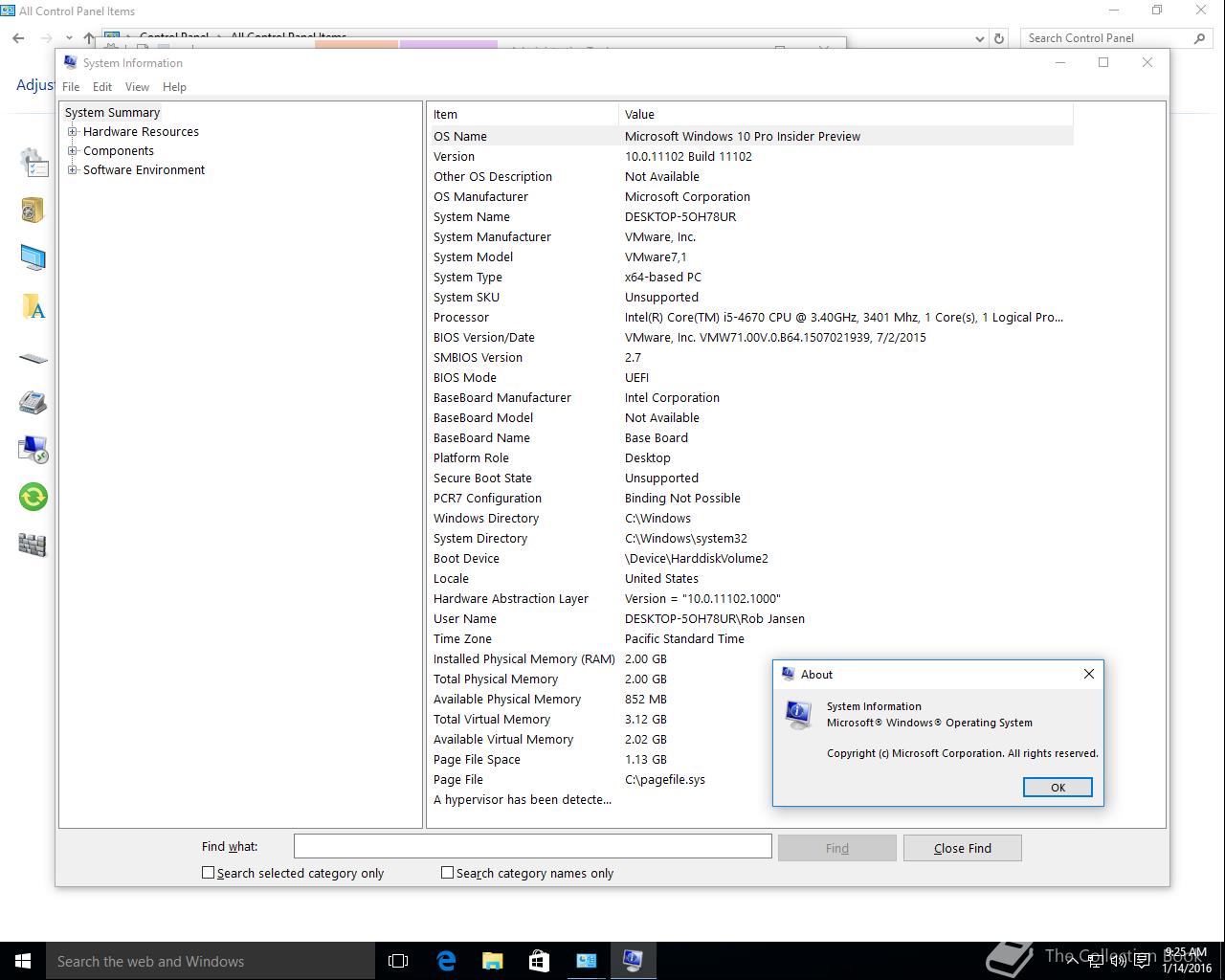
Task: Open the Store taskbar icon
Action: point(539,961)
